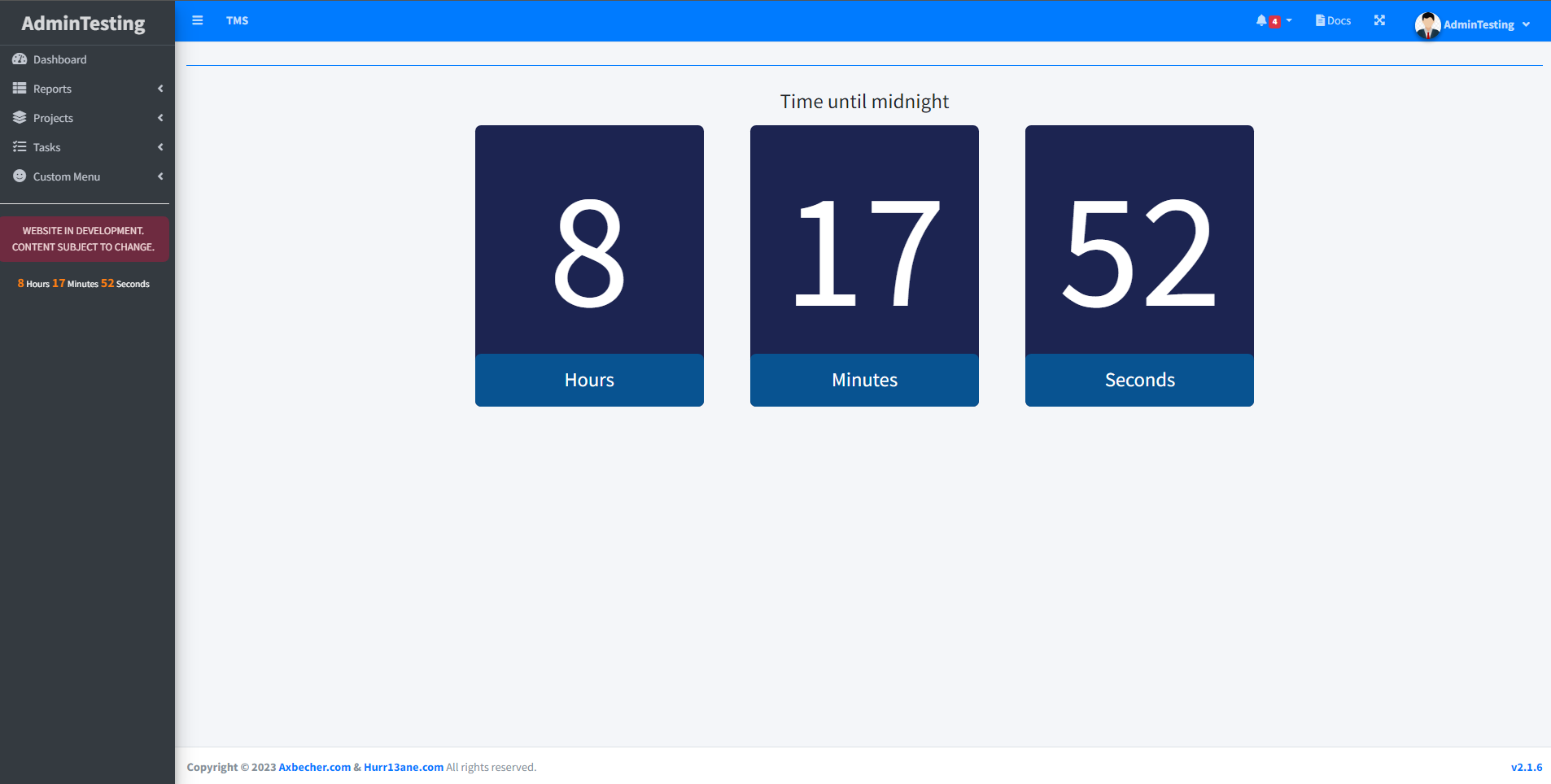This screenshot has height=784, width=1551.
Task: Expand the Reports submenu chevron
Action: point(160,89)
